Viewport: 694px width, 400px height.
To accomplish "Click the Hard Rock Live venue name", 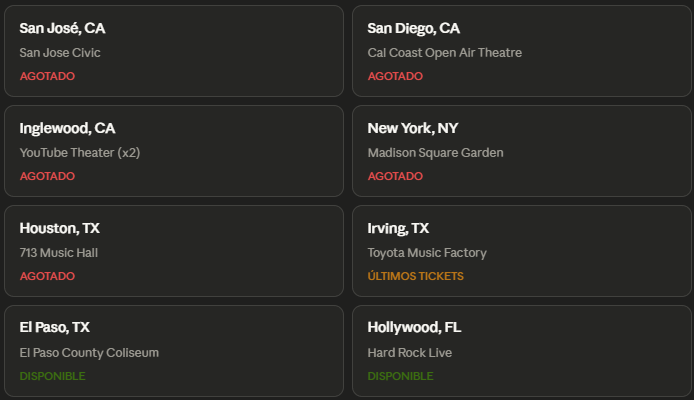I will (409, 353).
